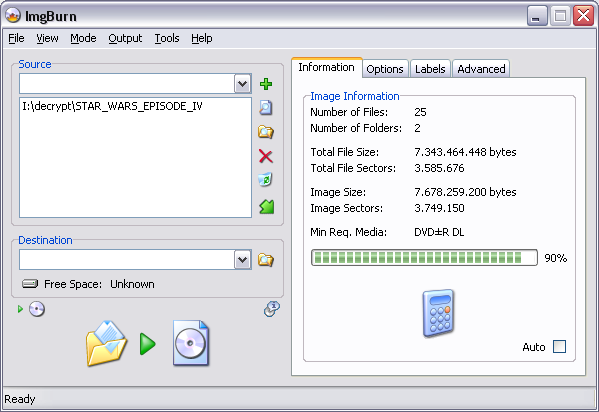Open the Output menu

pyautogui.click(x=125, y=38)
